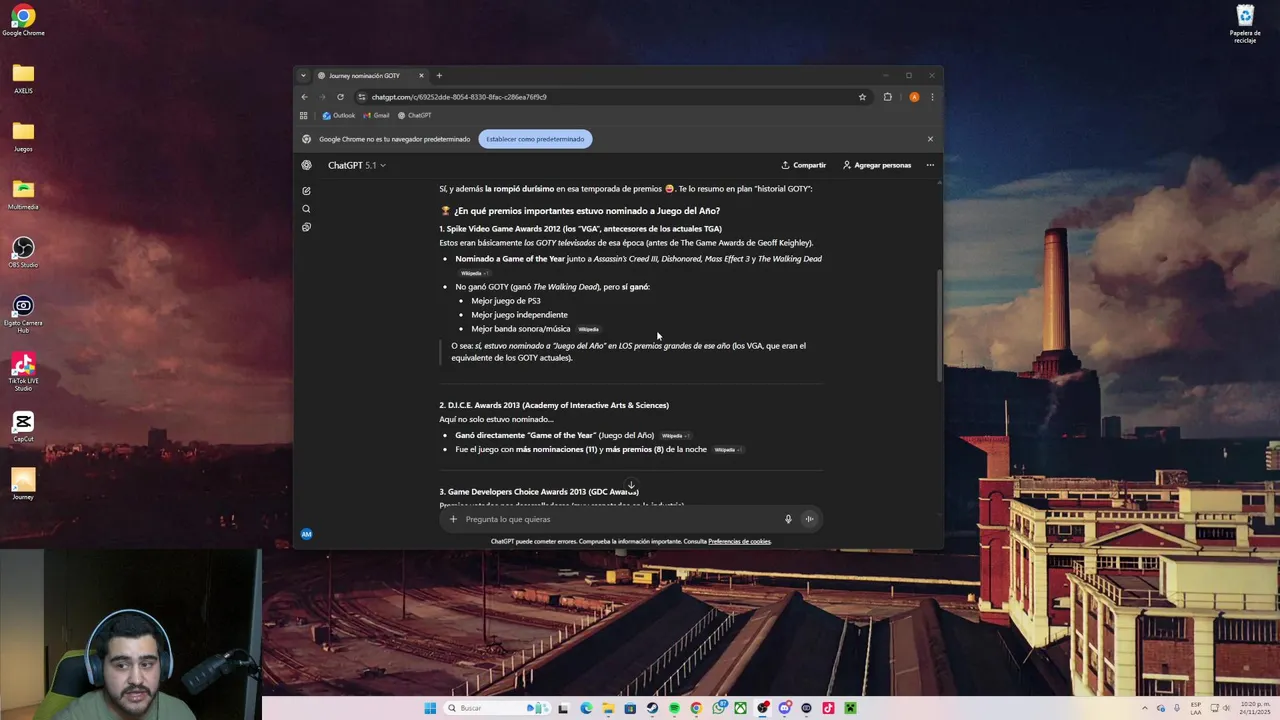Open Minecraft from the taskbar
The height and width of the screenshot is (720, 1280).
tap(850, 708)
